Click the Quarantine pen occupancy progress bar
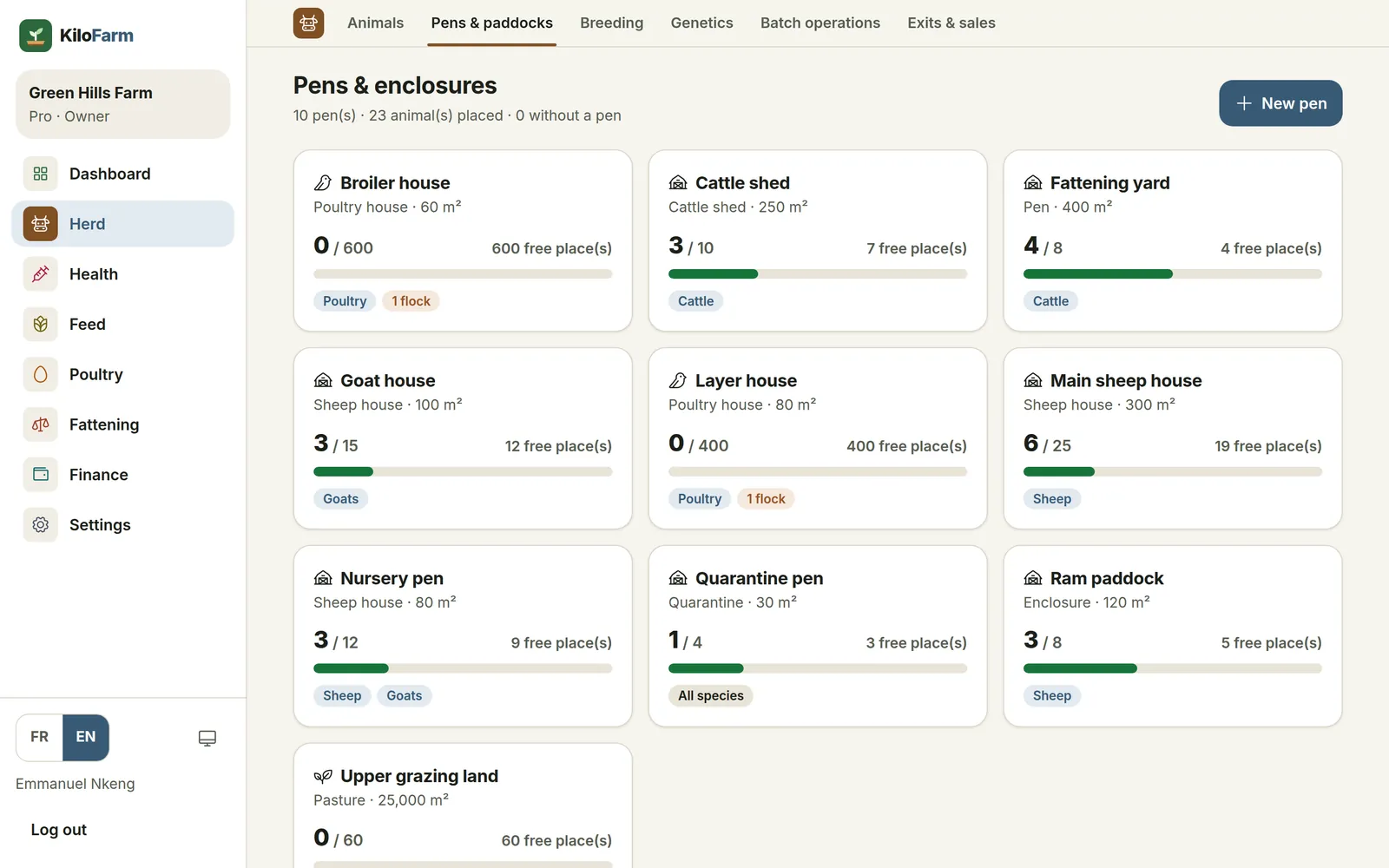This screenshot has width=1389, height=868. [818, 669]
